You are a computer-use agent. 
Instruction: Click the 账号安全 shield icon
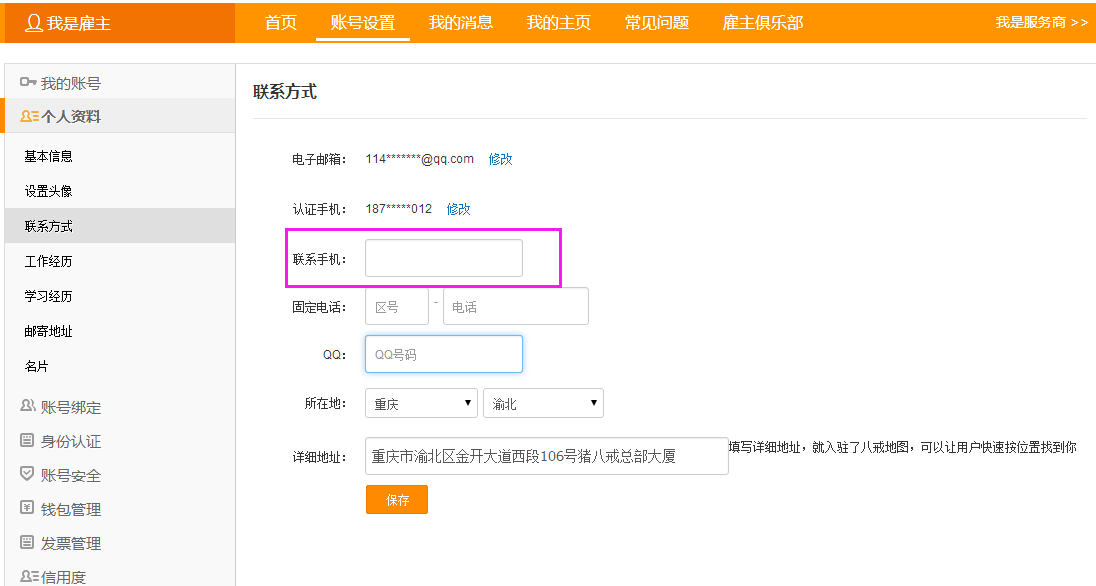pos(27,473)
